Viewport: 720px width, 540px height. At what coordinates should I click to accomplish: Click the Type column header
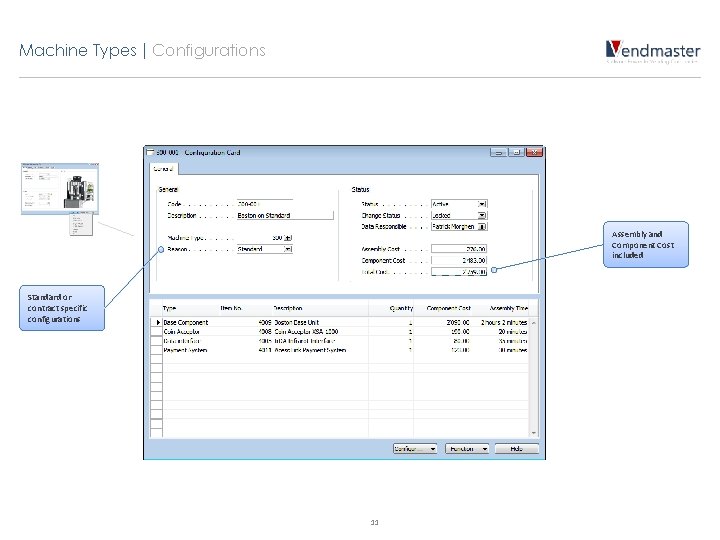(x=169, y=308)
